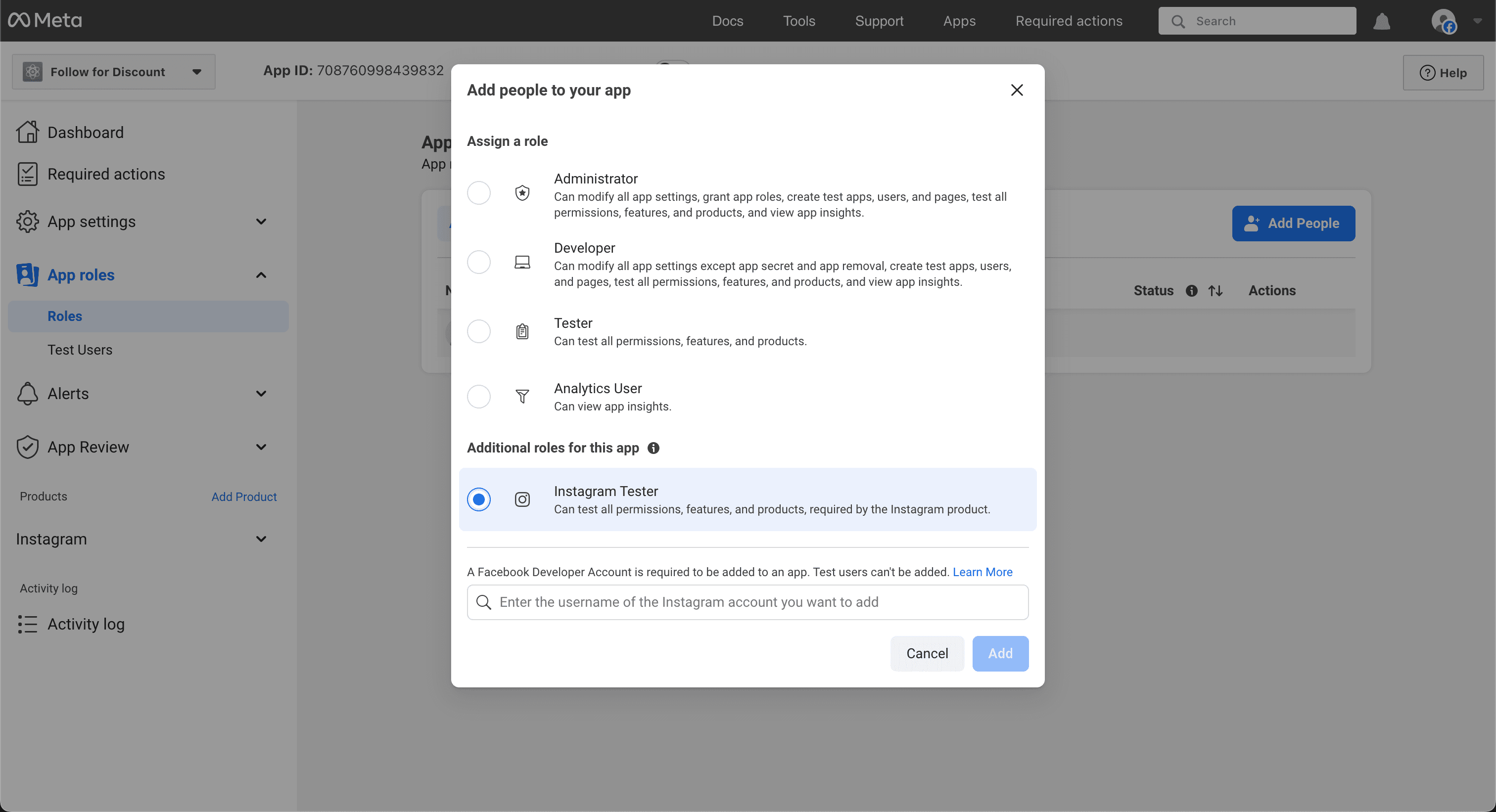Click the search magnifier icon in top bar
1496x812 pixels.
(1178, 21)
